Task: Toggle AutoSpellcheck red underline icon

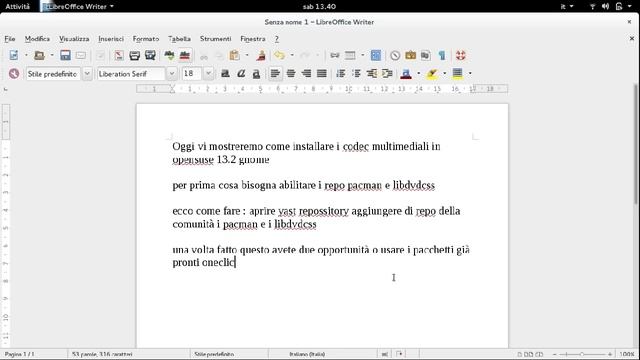Action: click(x=184, y=55)
